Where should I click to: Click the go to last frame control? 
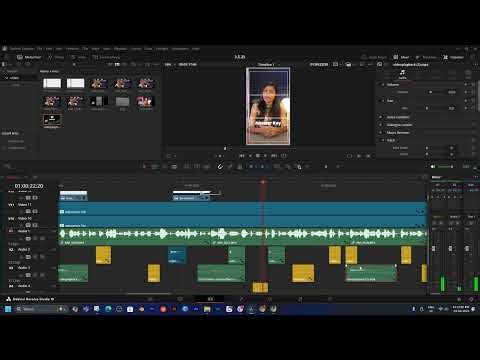274,156
